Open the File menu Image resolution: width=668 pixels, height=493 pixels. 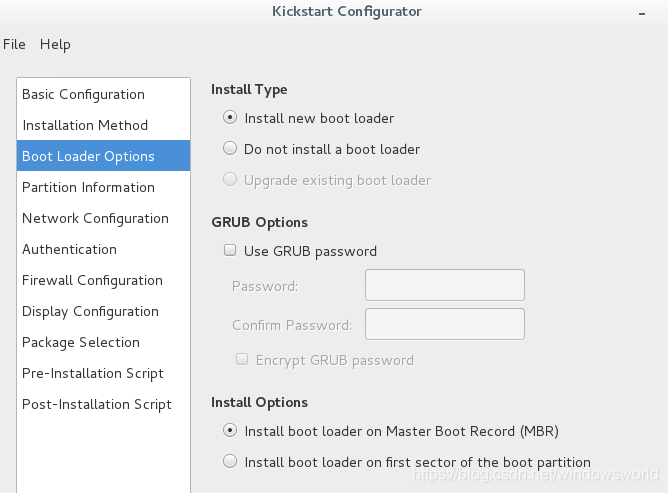[x=14, y=44]
